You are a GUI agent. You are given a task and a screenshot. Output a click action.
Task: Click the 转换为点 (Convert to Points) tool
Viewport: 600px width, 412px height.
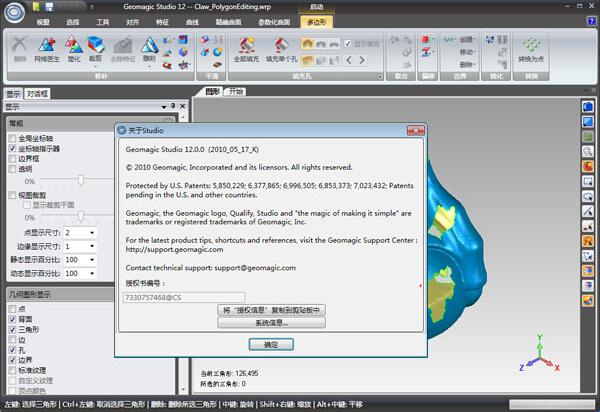531,49
